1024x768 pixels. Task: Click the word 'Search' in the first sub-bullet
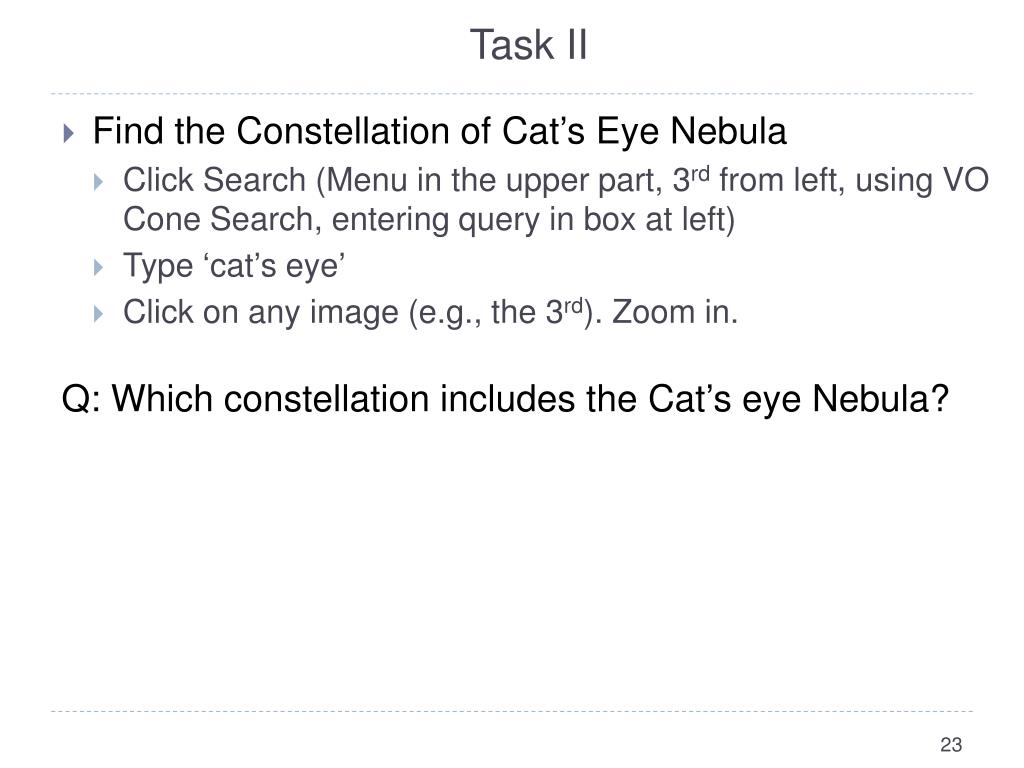255,180
